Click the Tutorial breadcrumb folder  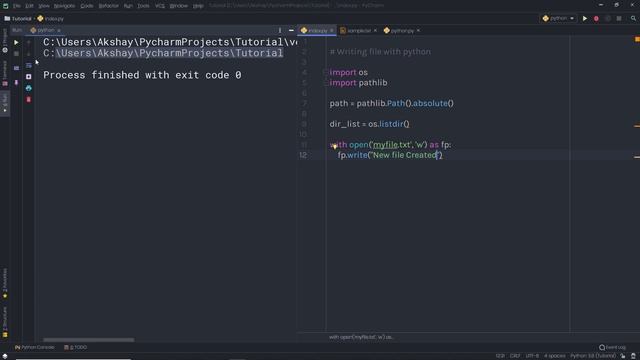(x=18, y=19)
